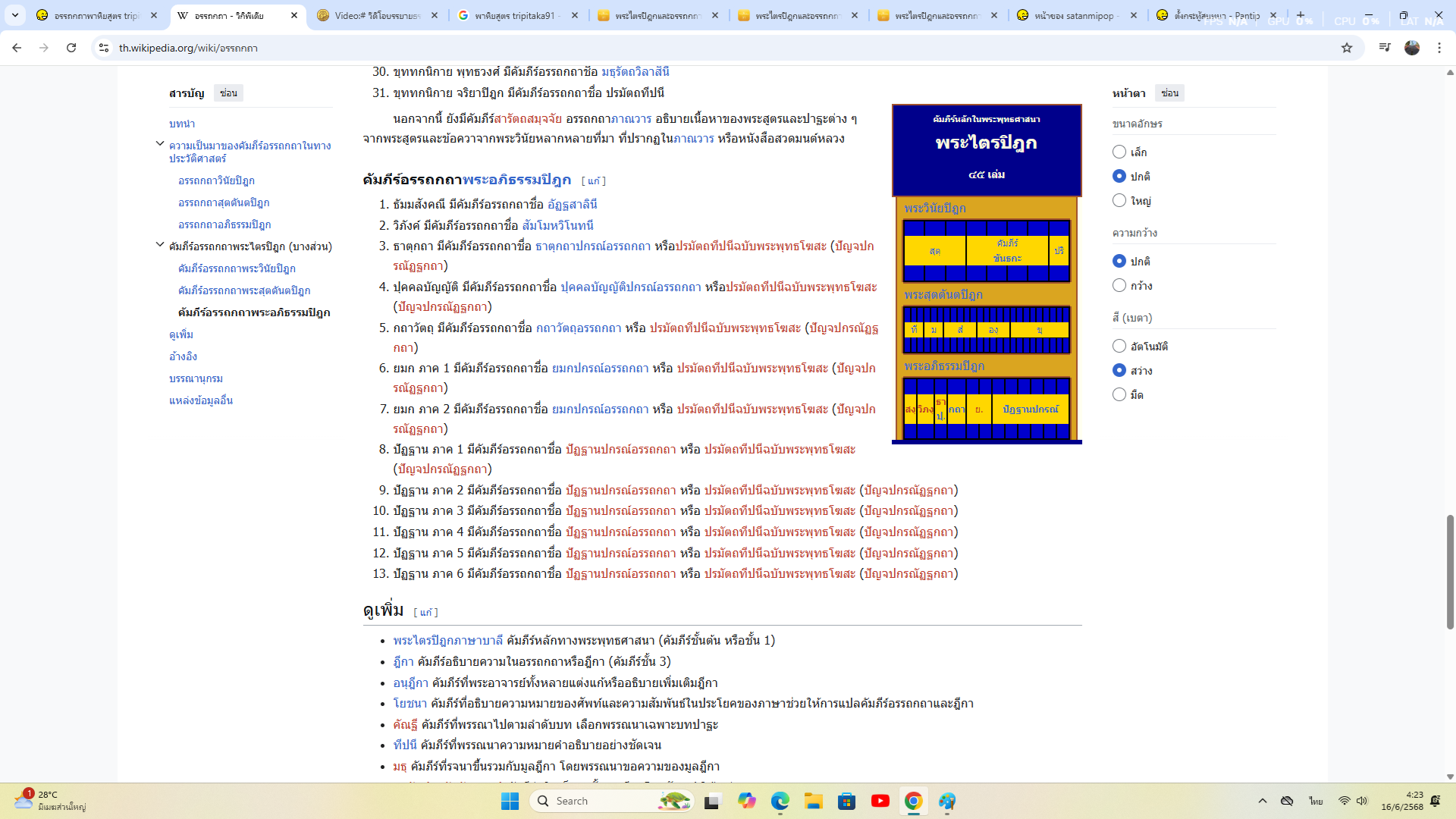This screenshot has height=819, width=1456.
Task: Switch to หน้าของ satanmipop tab
Action: click(1075, 15)
